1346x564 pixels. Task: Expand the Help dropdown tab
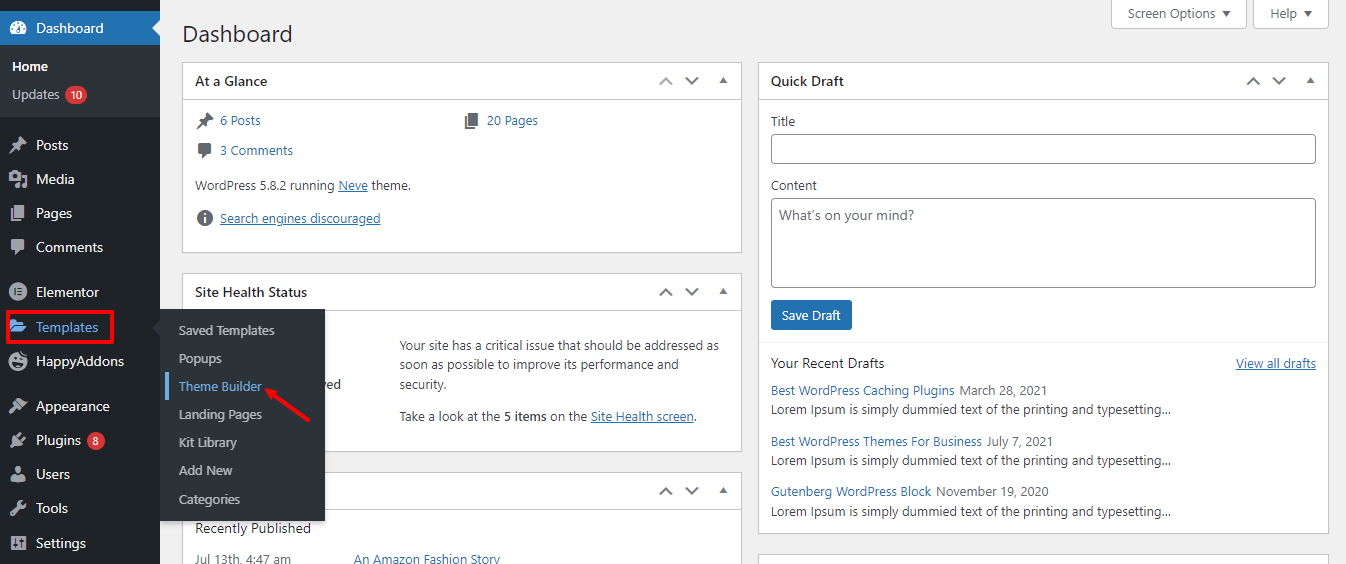[1290, 14]
